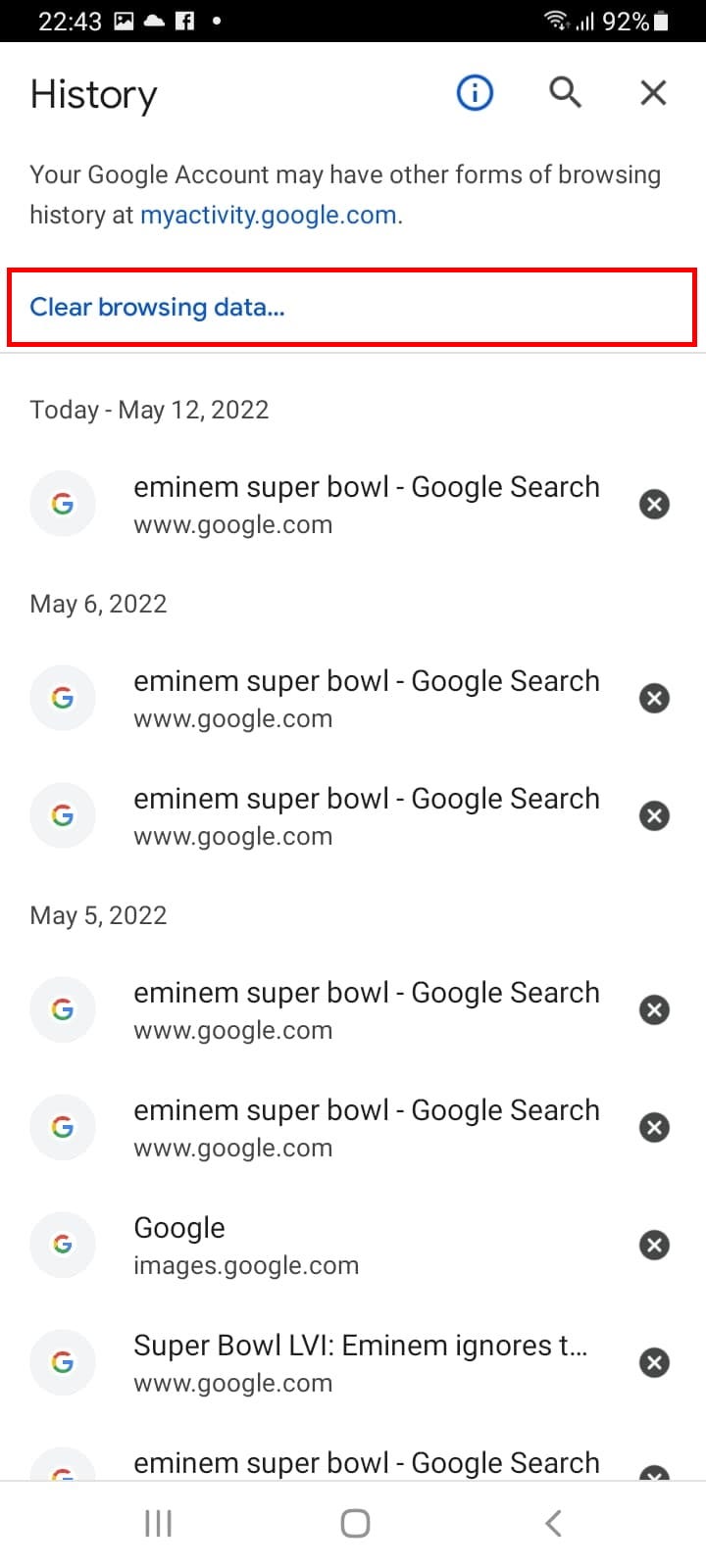Open myactivity.google.com link
706x1568 pixels.
pyautogui.click(x=269, y=215)
